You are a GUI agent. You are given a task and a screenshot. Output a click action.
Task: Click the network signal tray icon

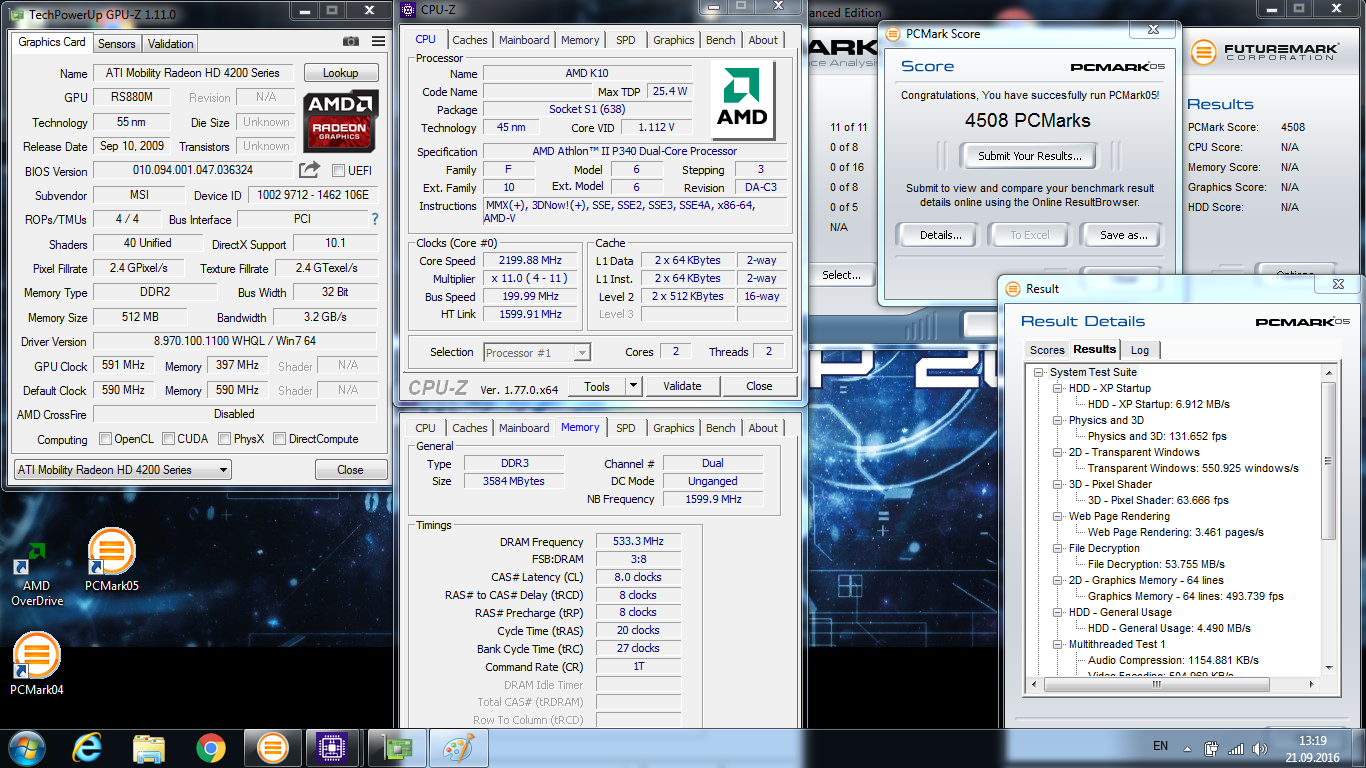pos(1236,748)
